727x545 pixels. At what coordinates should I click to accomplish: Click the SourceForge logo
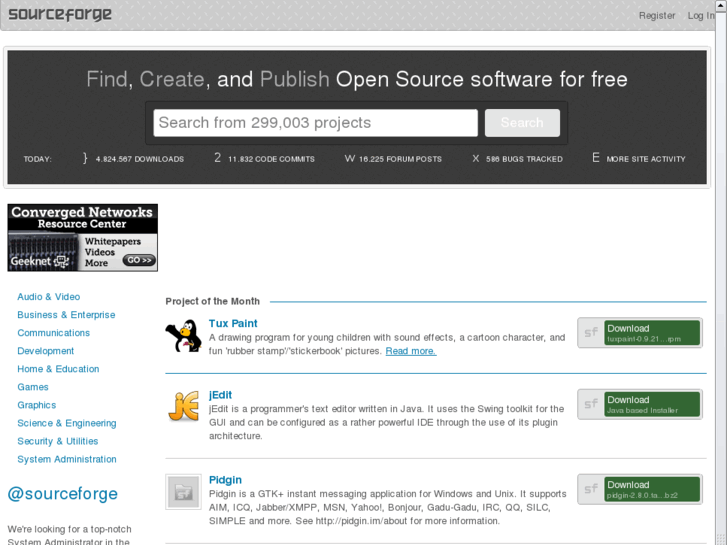(x=60, y=14)
